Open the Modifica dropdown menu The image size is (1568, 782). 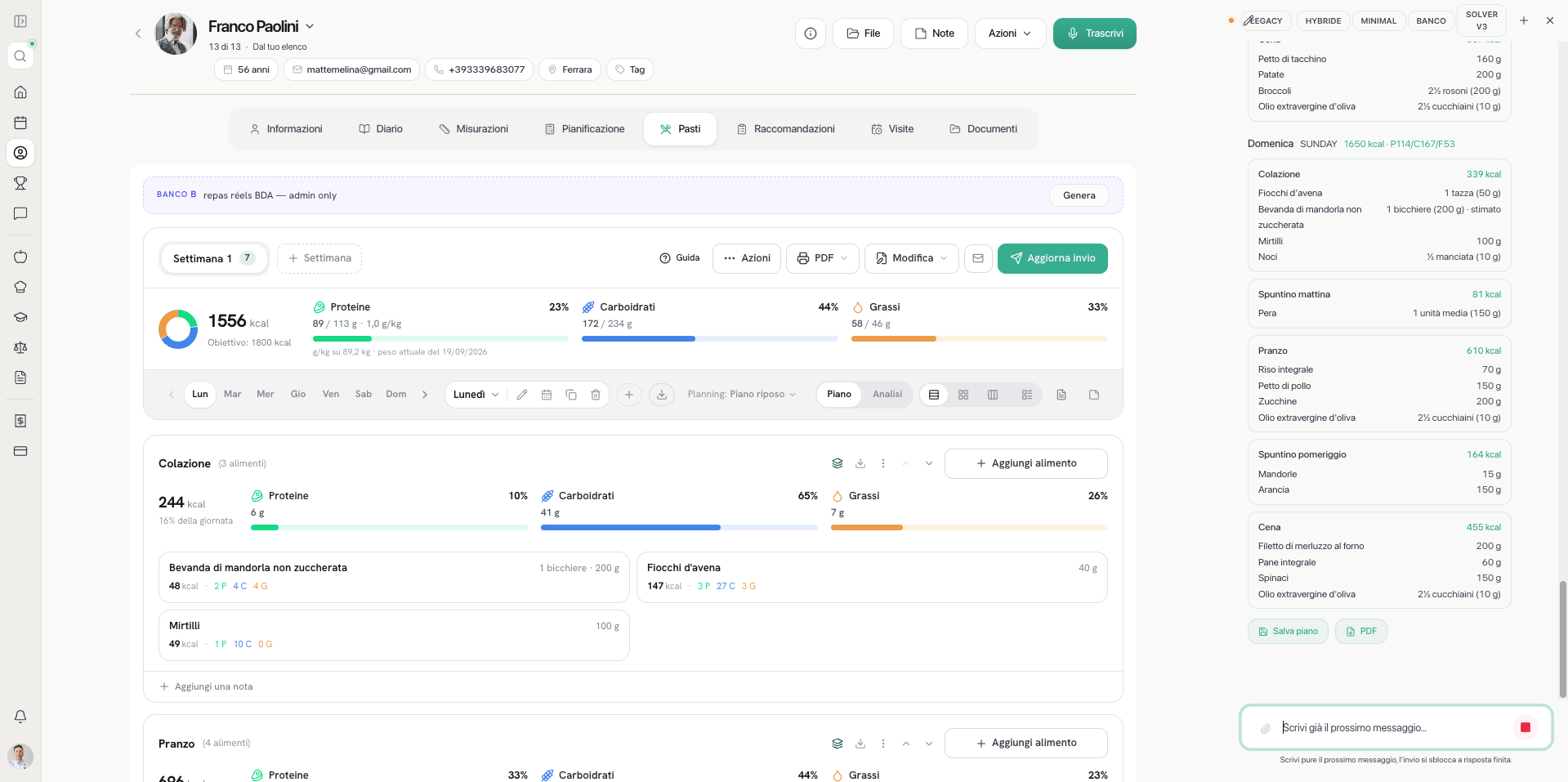(x=911, y=258)
